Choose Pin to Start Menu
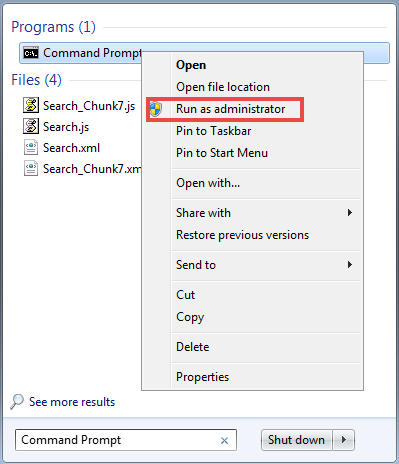Image resolution: width=399 pixels, height=464 pixels. tap(222, 153)
